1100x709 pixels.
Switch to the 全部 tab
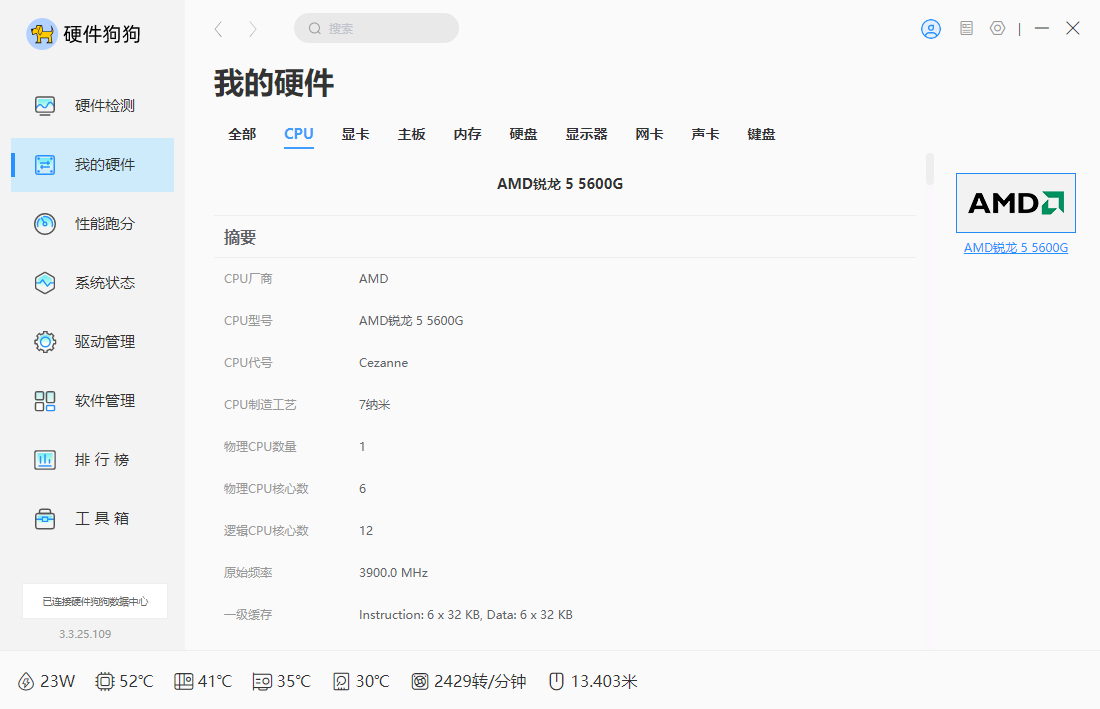coord(242,134)
